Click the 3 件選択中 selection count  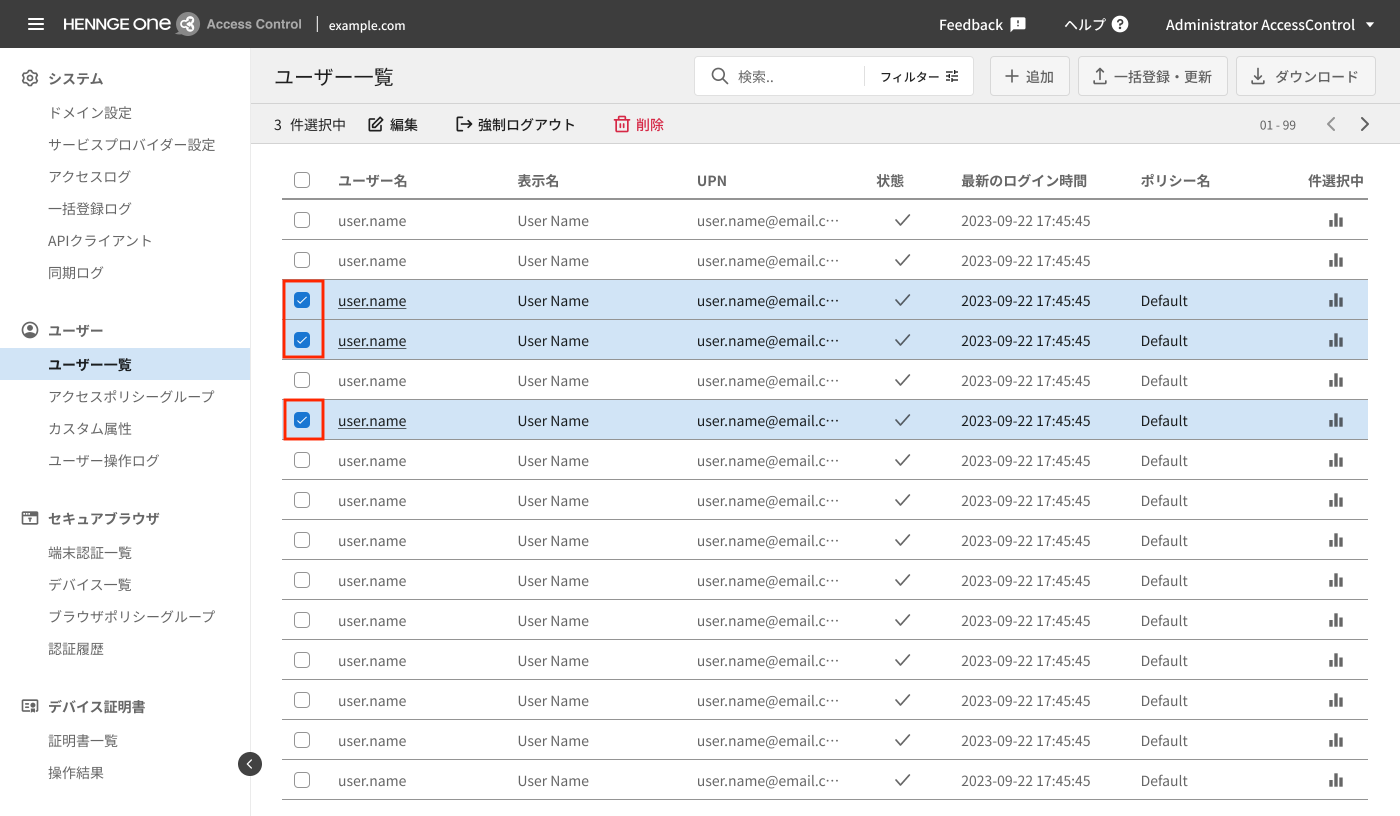(310, 125)
